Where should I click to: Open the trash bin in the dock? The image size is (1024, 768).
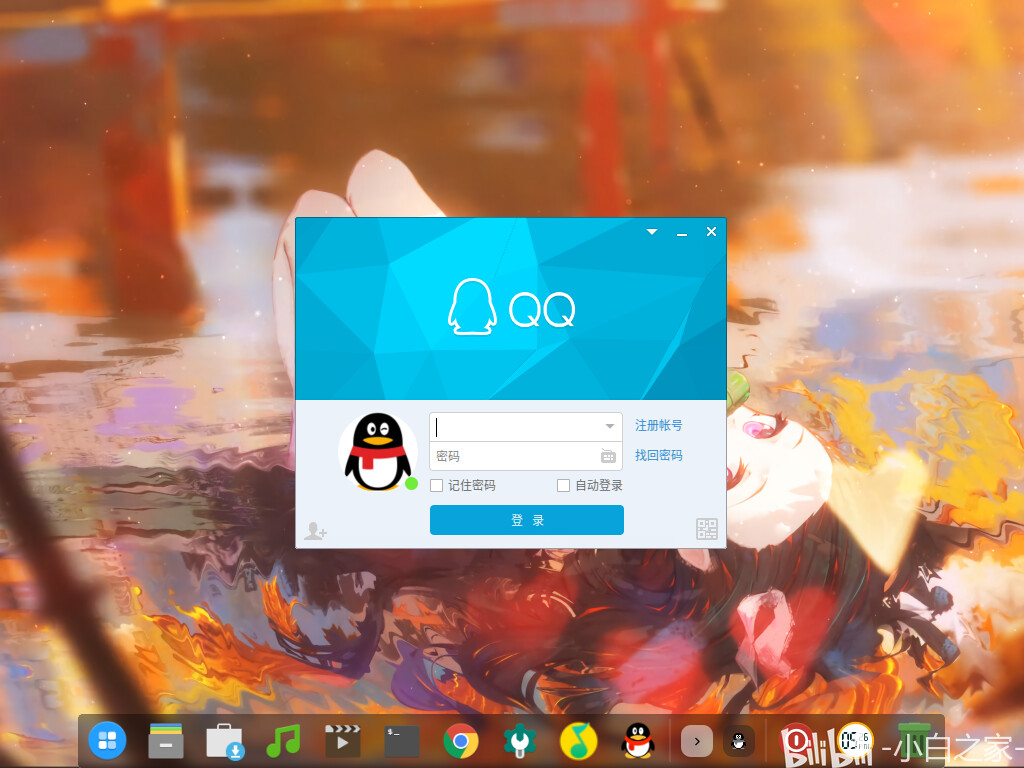[x=913, y=741]
